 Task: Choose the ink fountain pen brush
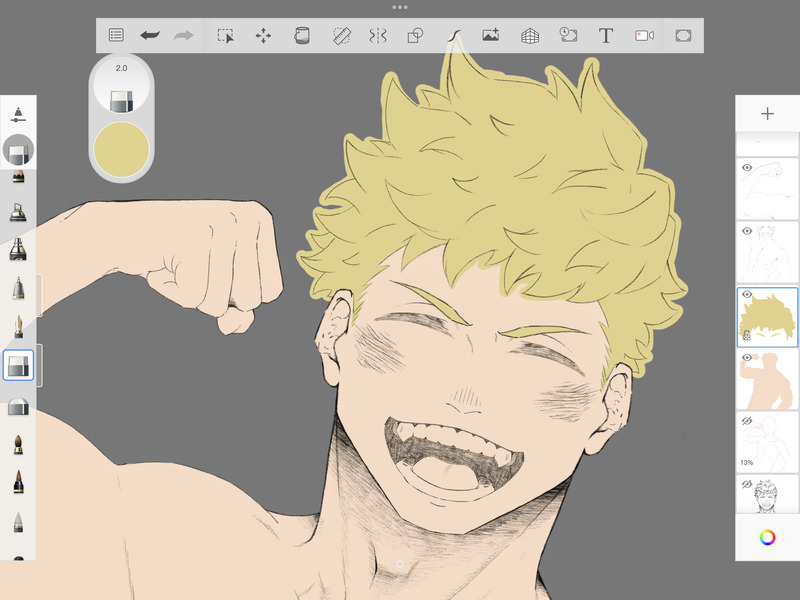tap(18, 327)
